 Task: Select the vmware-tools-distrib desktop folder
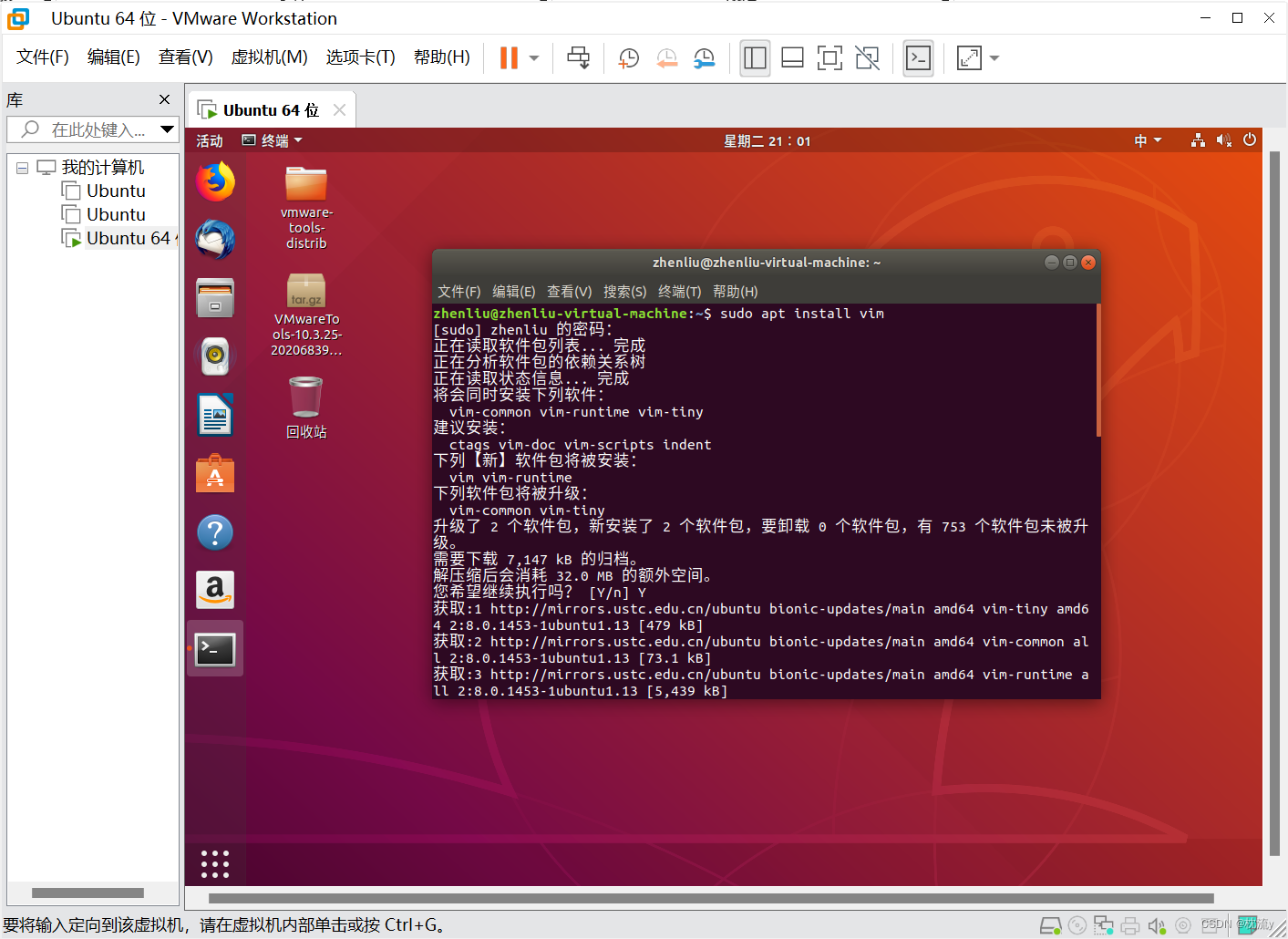point(306,209)
